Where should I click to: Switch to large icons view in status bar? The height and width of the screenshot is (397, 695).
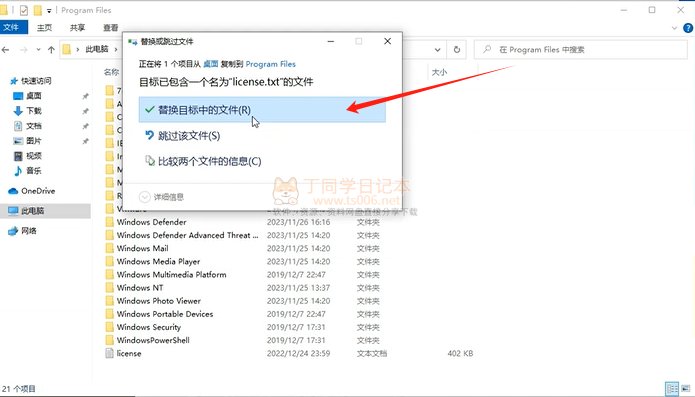[687, 389]
